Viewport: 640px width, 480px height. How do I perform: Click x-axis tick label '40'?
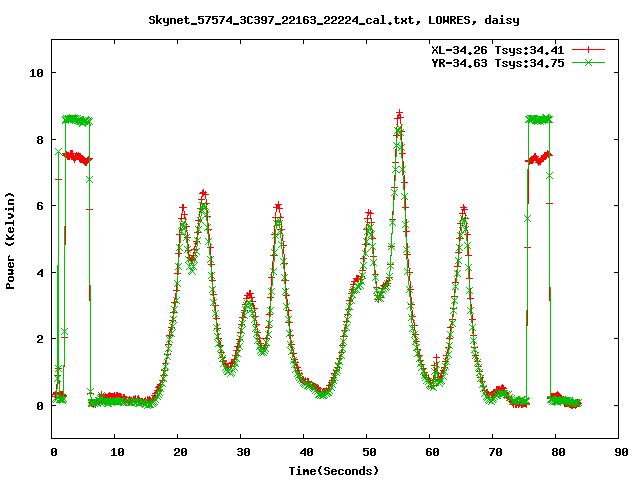pos(307,452)
